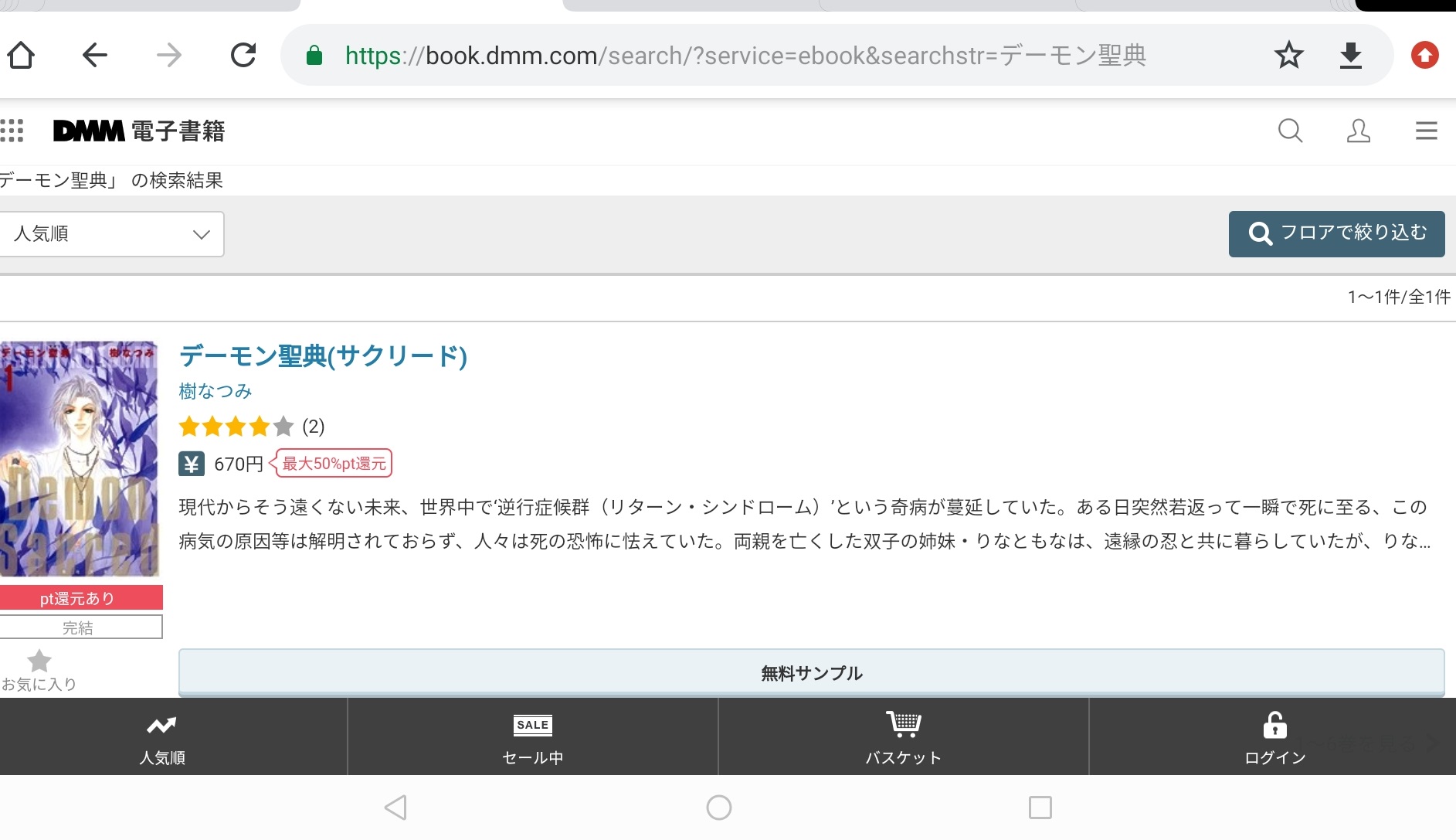The image size is (1456, 840).
Task: Open site search with the magnifier icon
Action: point(1290,131)
